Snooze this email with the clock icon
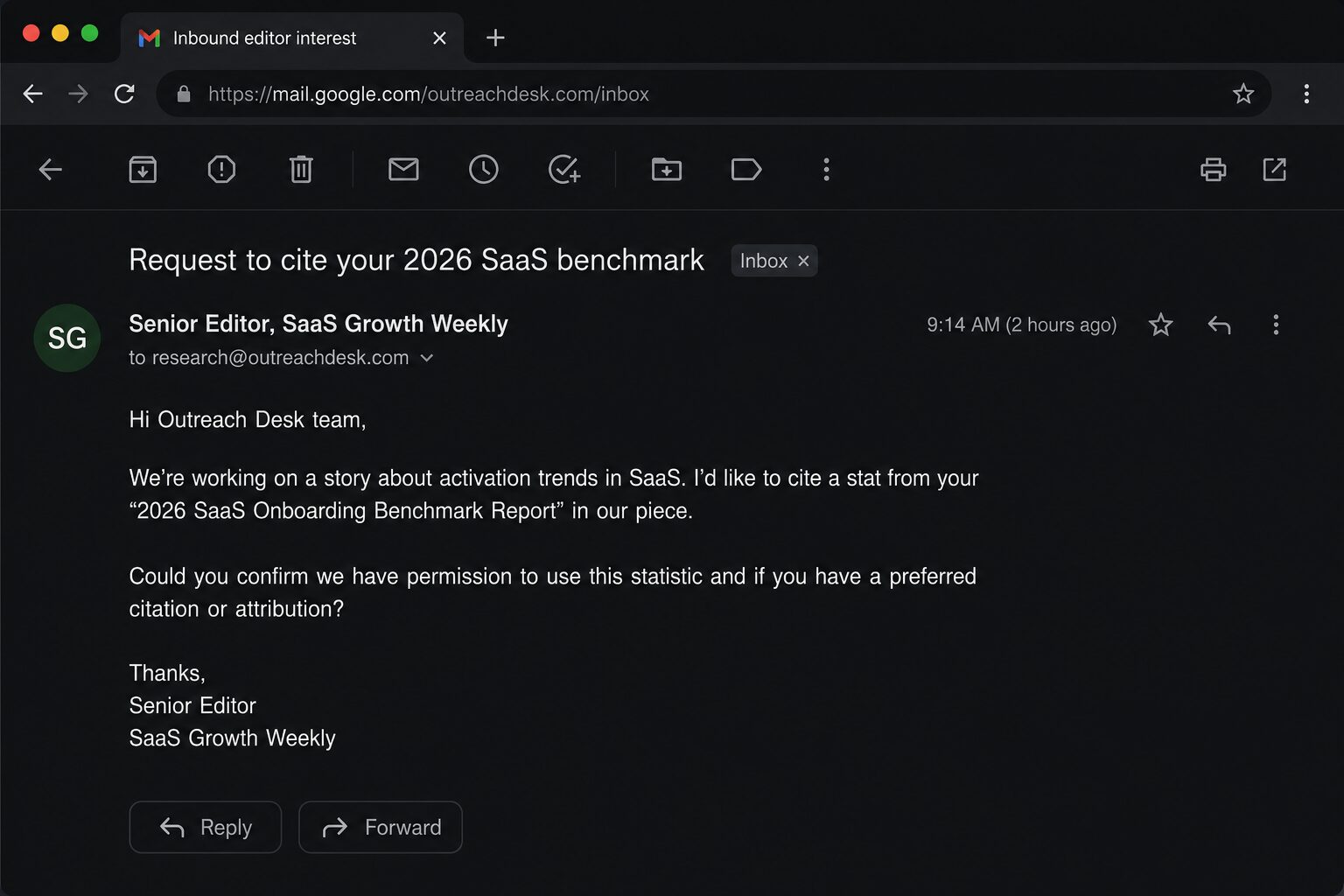 tap(483, 170)
